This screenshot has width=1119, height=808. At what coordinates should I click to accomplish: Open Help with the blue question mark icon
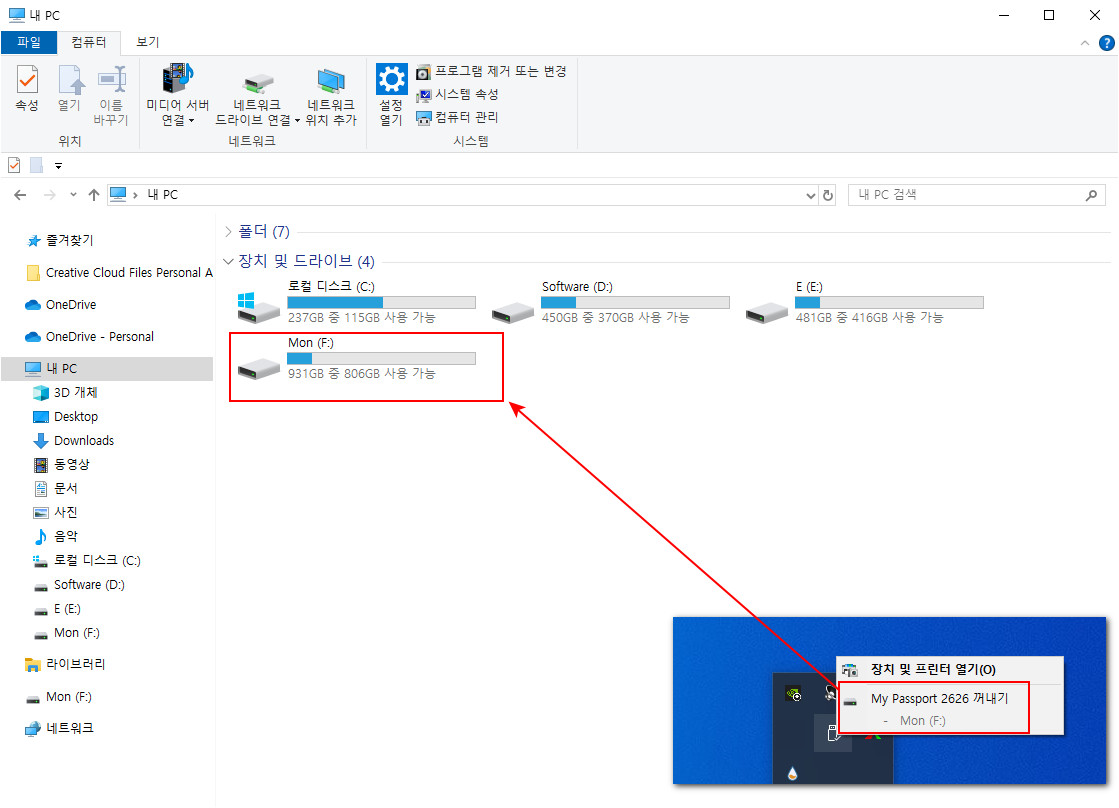tap(1106, 43)
